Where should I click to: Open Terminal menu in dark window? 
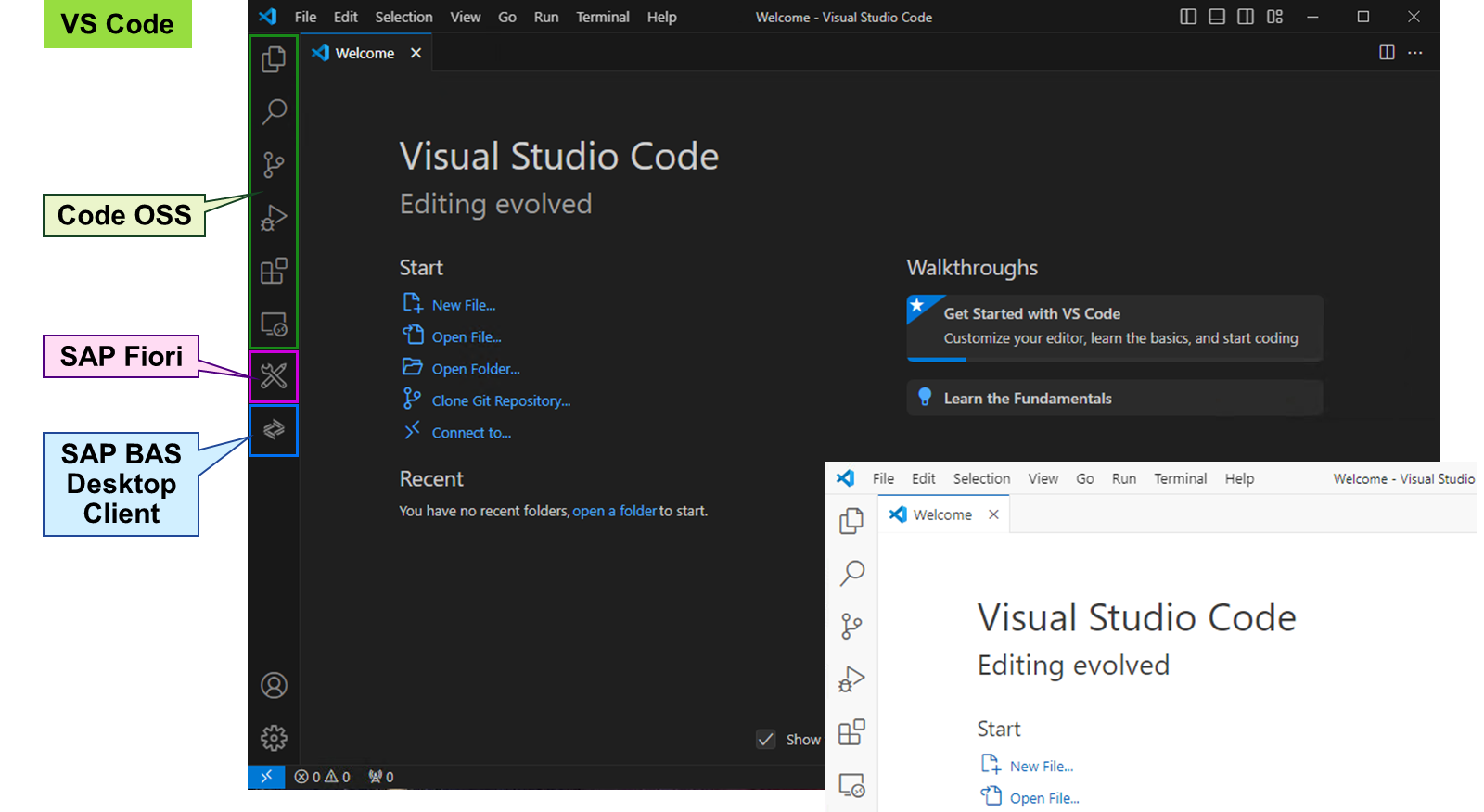603,17
